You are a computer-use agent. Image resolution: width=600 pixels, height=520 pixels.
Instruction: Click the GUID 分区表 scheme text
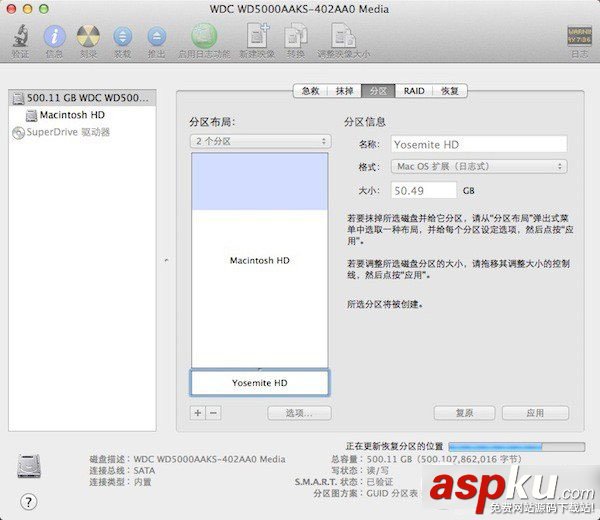392,493
